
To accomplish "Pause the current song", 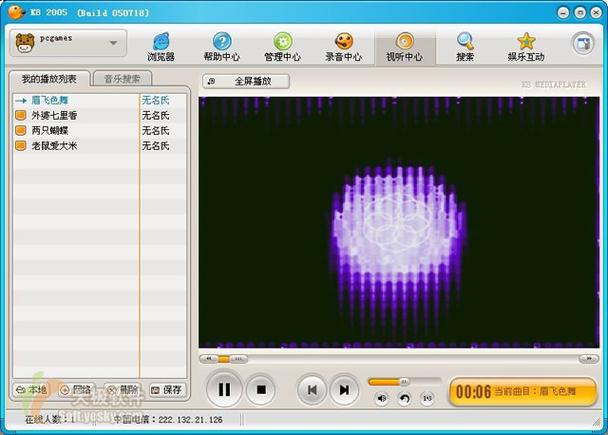I will click(x=224, y=389).
